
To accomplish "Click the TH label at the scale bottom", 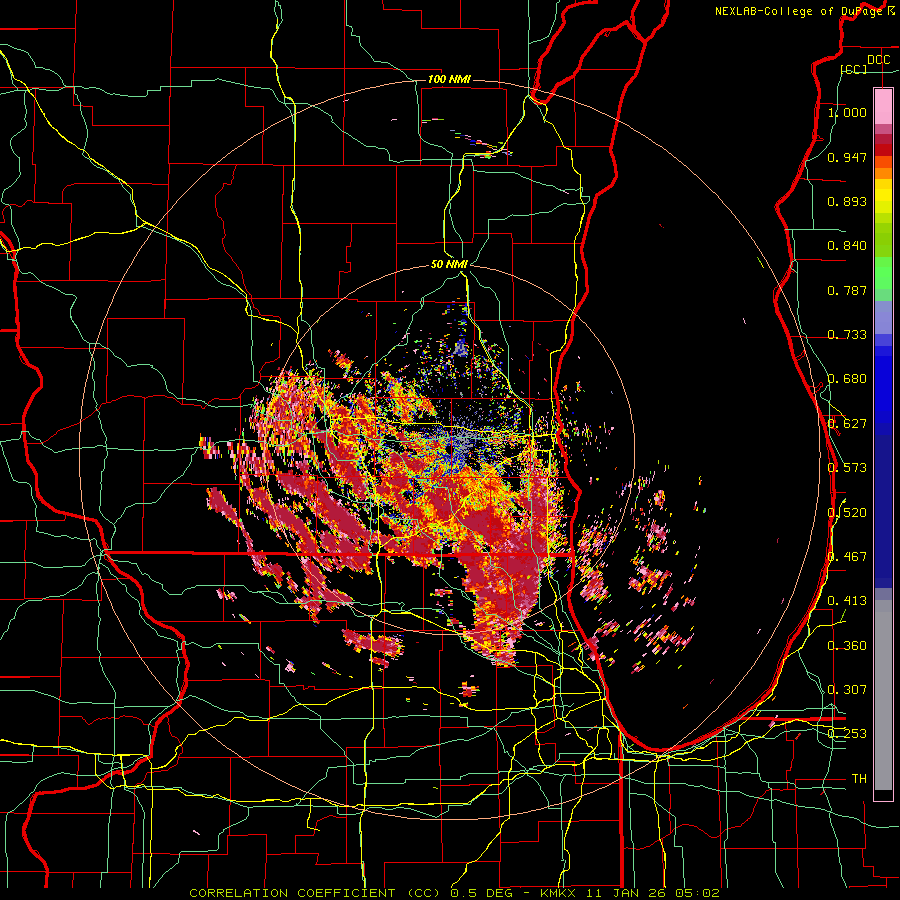I will pyautogui.click(x=859, y=779).
